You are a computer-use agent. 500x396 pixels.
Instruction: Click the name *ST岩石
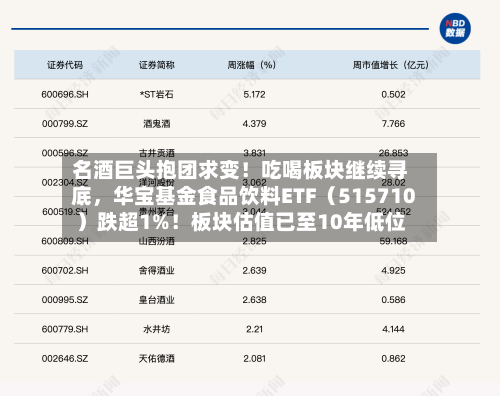coord(157,94)
